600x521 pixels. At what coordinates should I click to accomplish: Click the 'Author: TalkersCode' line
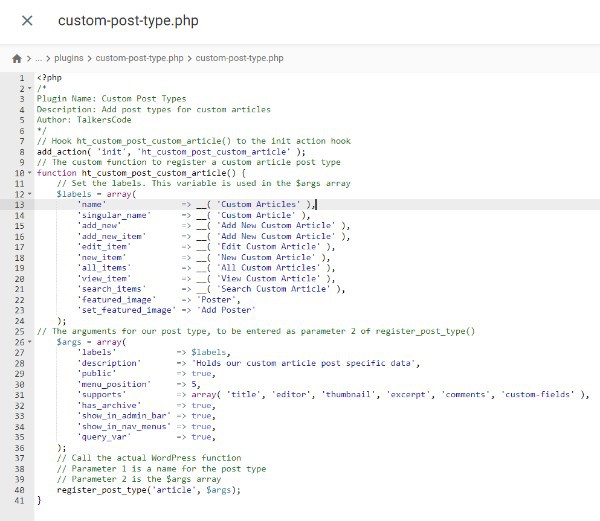point(84,120)
